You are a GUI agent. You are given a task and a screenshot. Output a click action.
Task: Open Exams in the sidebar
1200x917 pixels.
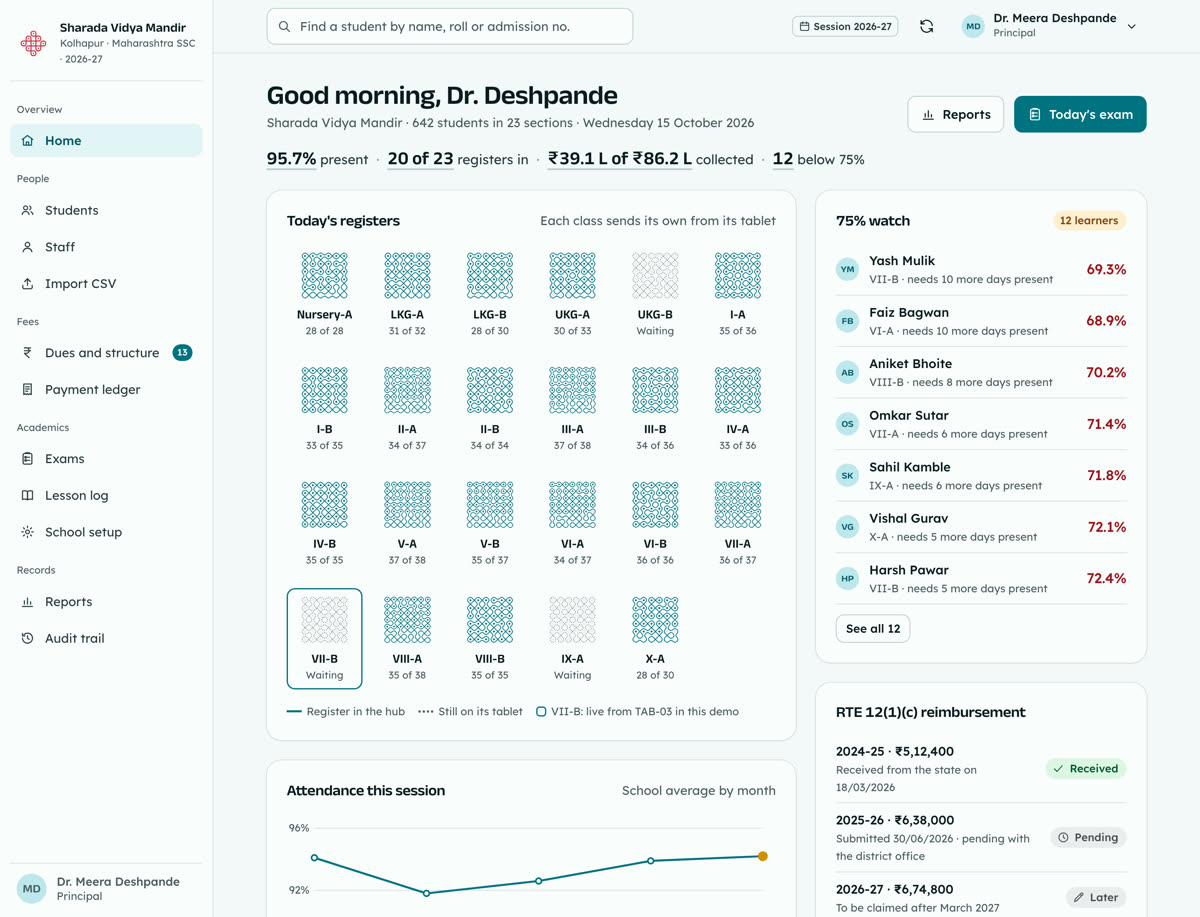[x=106, y=459]
